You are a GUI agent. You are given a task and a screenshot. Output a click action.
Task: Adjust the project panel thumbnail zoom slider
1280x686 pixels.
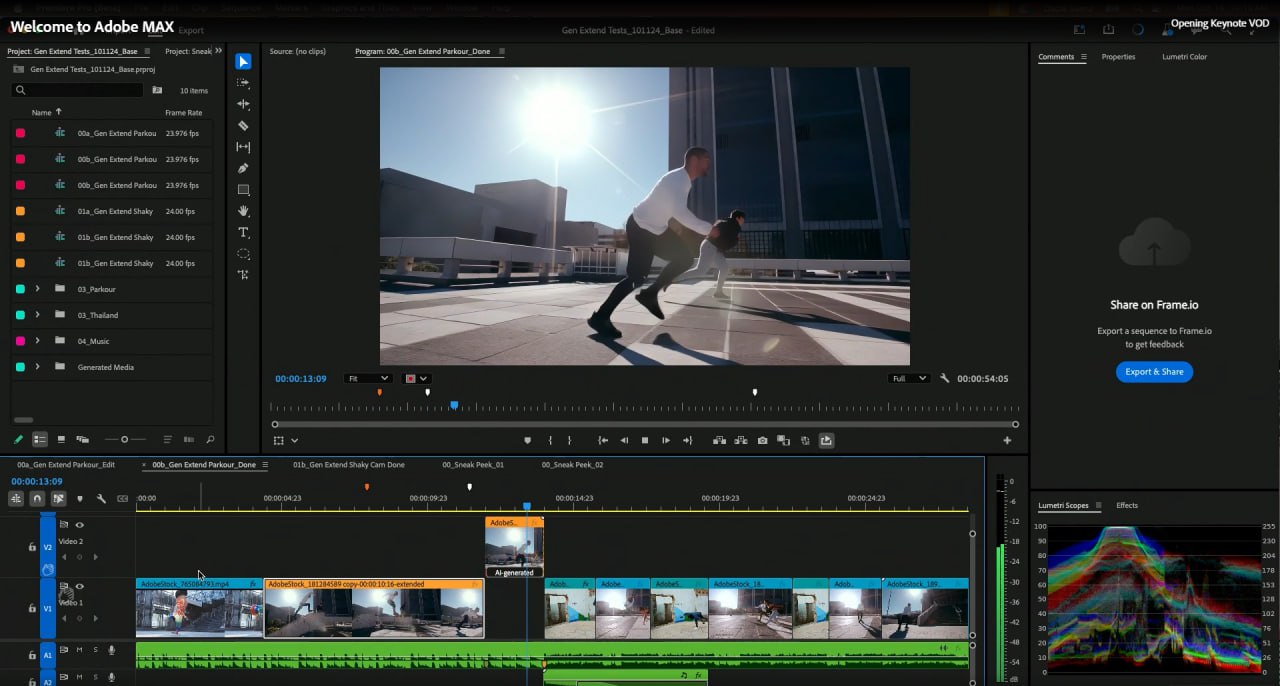[124, 439]
